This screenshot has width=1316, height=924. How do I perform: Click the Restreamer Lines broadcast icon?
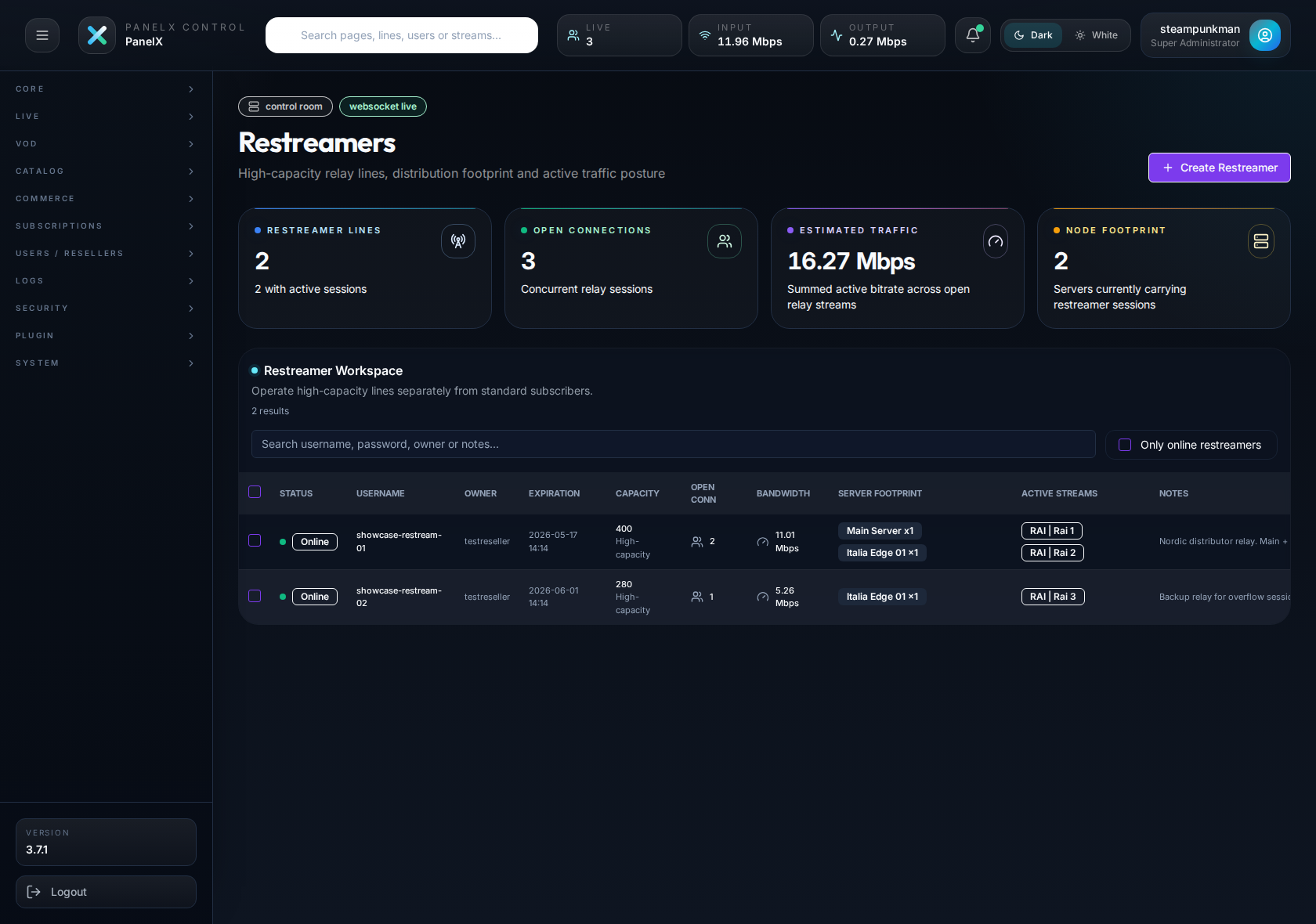458,241
